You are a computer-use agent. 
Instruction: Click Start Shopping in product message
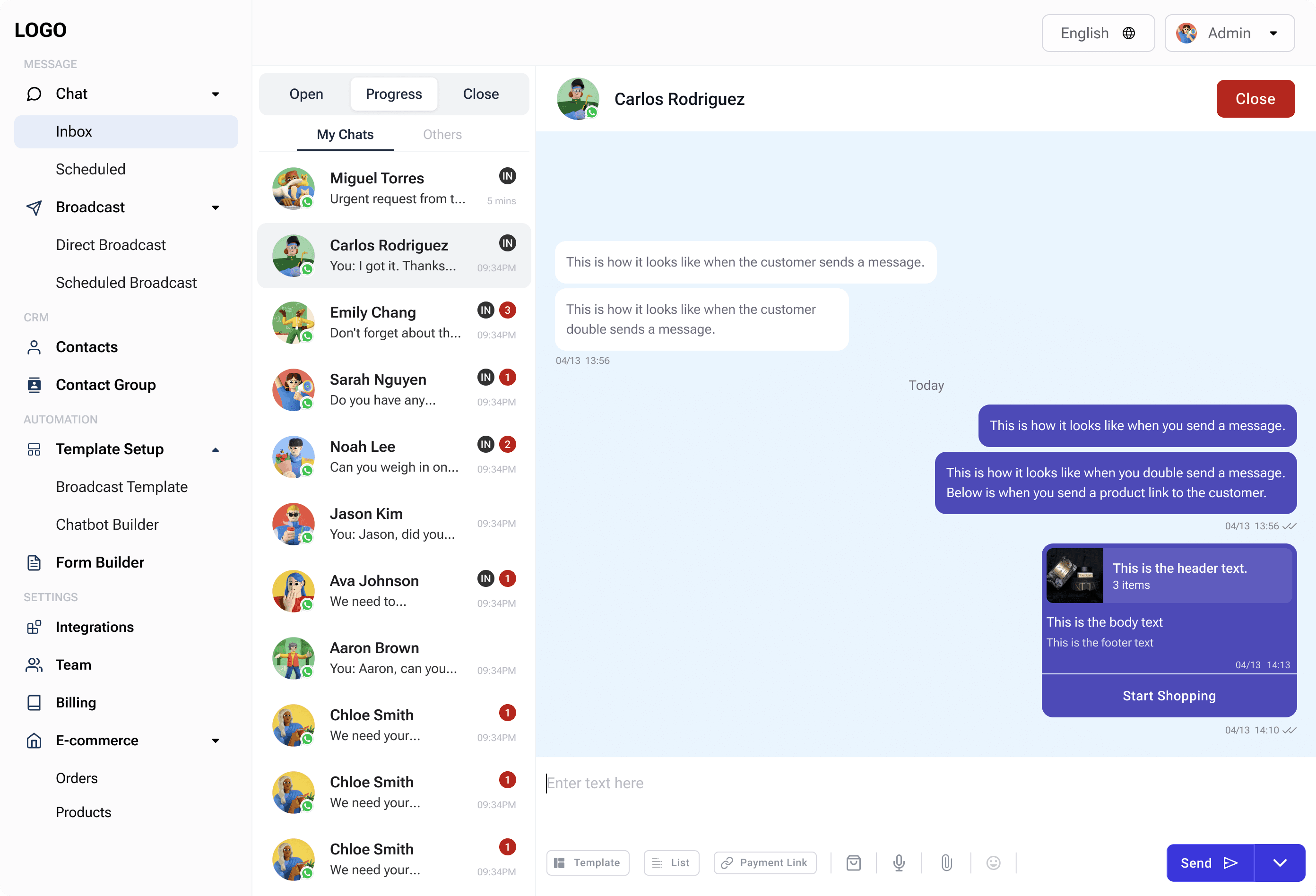[x=1169, y=696]
